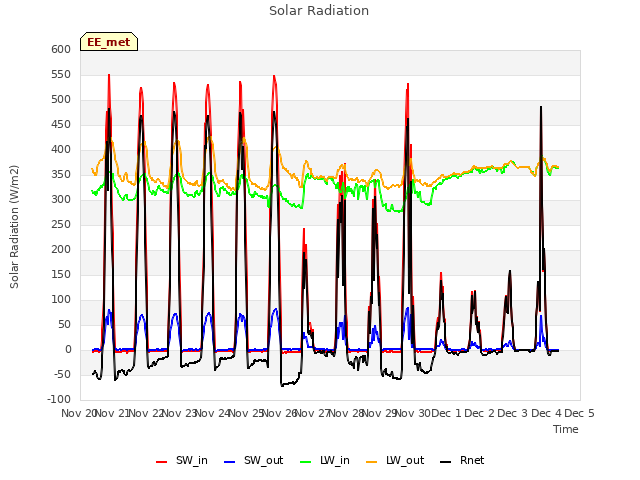640x480 pixels.
Task: Click the Dec 1 x-axis label
Action: 446,413
